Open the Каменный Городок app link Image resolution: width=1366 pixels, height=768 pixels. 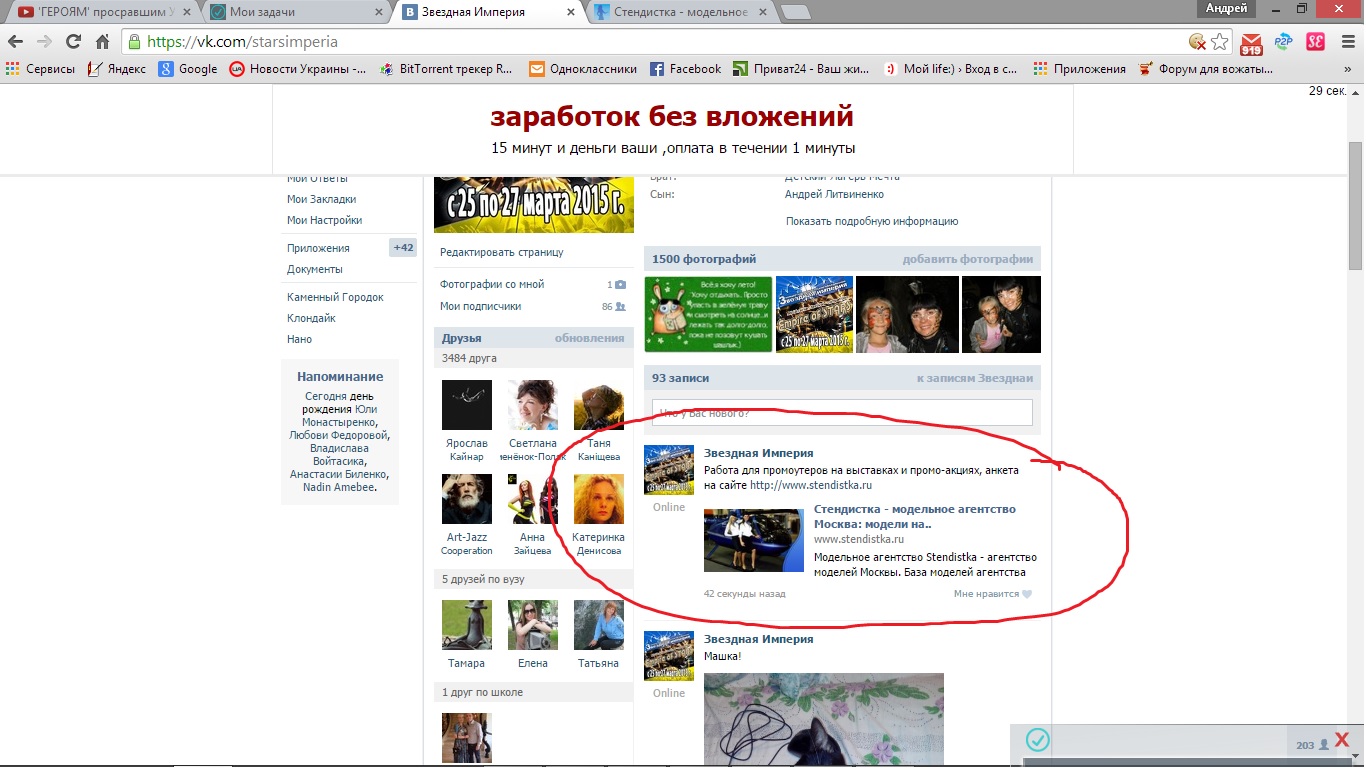335,297
